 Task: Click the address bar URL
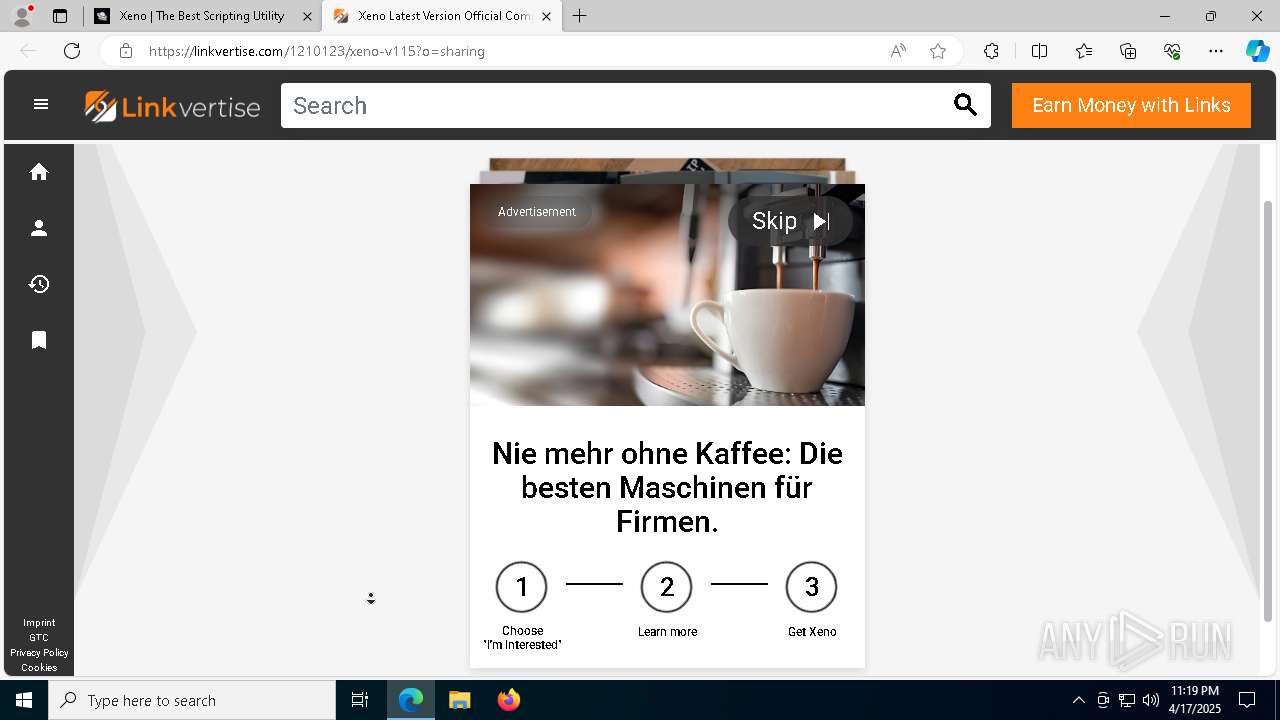point(317,51)
